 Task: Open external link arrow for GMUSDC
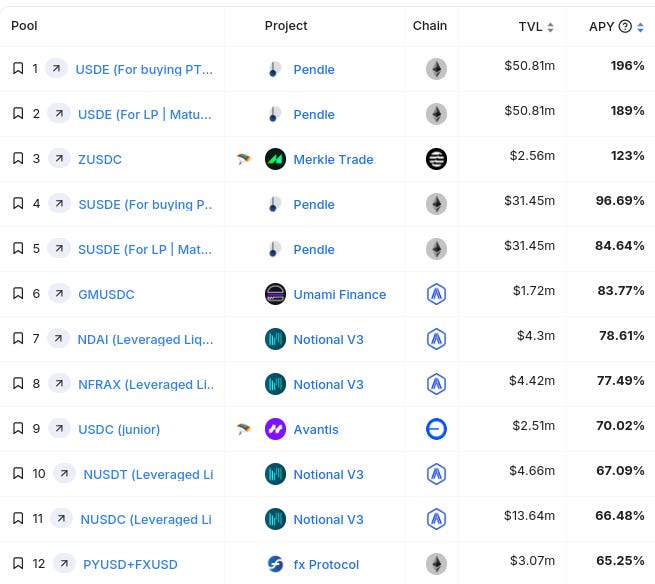(59, 293)
